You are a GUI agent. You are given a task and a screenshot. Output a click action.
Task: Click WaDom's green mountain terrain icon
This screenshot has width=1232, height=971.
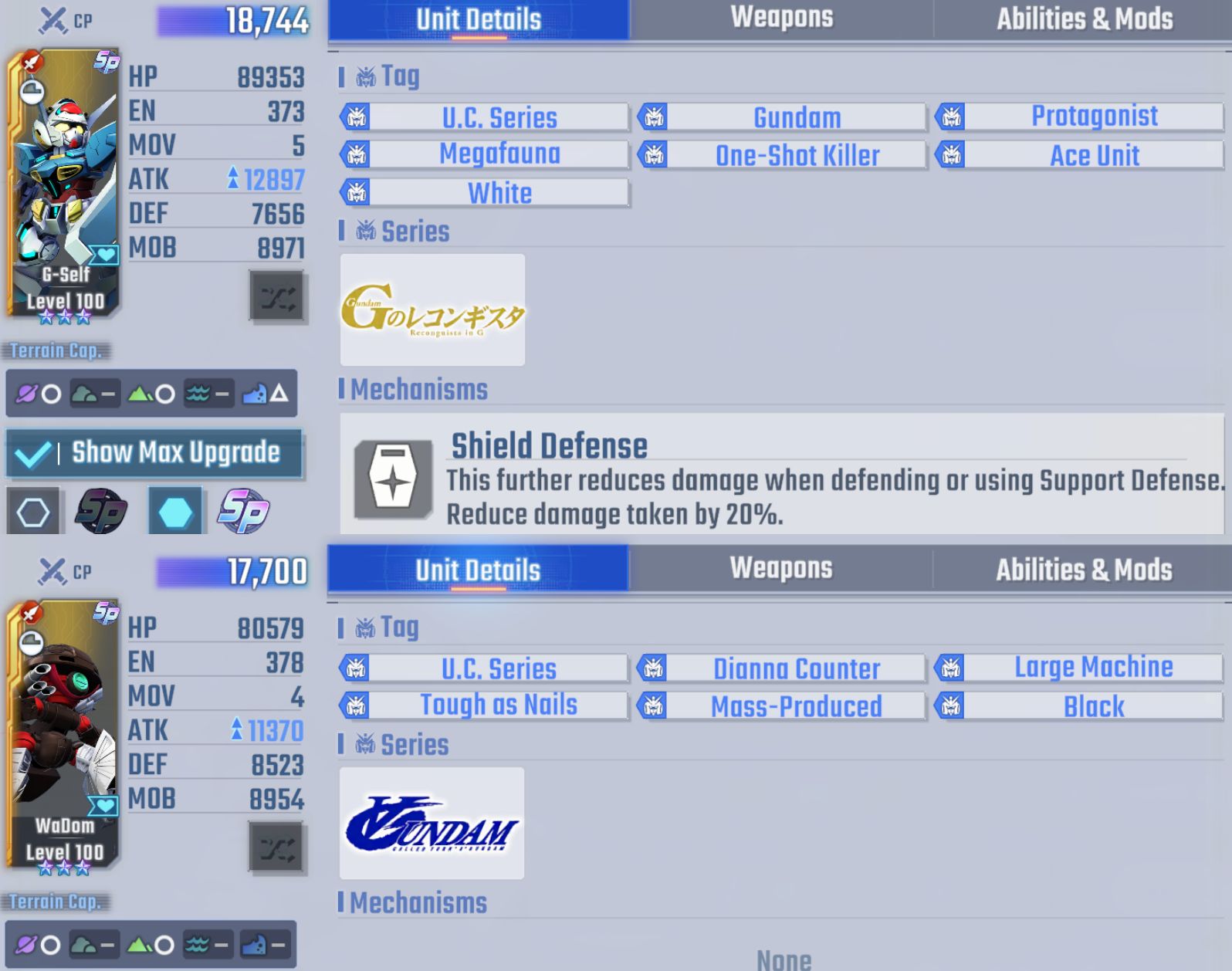coord(139,944)
